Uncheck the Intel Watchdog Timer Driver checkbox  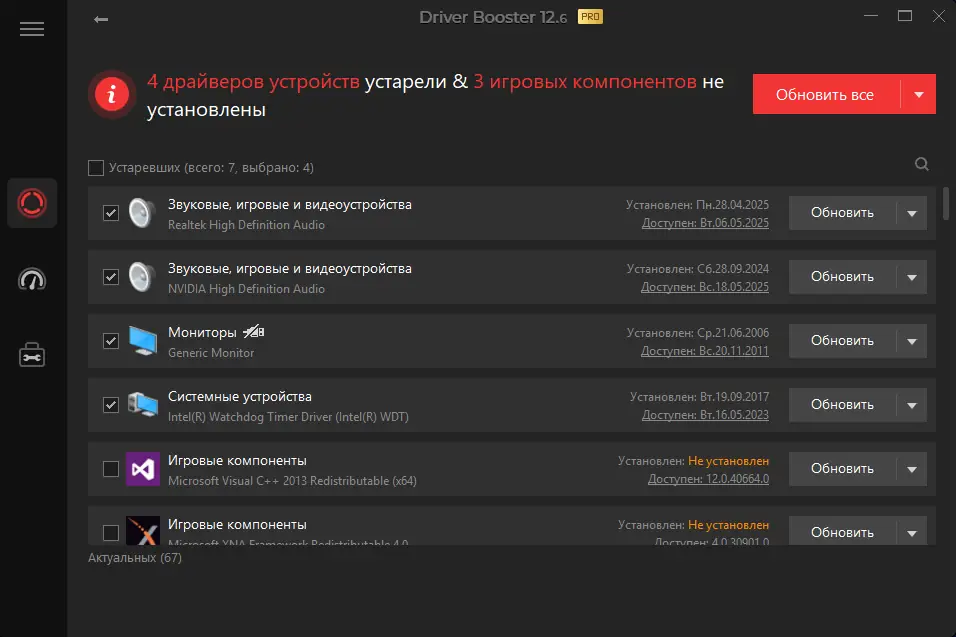tap(110, 405)
